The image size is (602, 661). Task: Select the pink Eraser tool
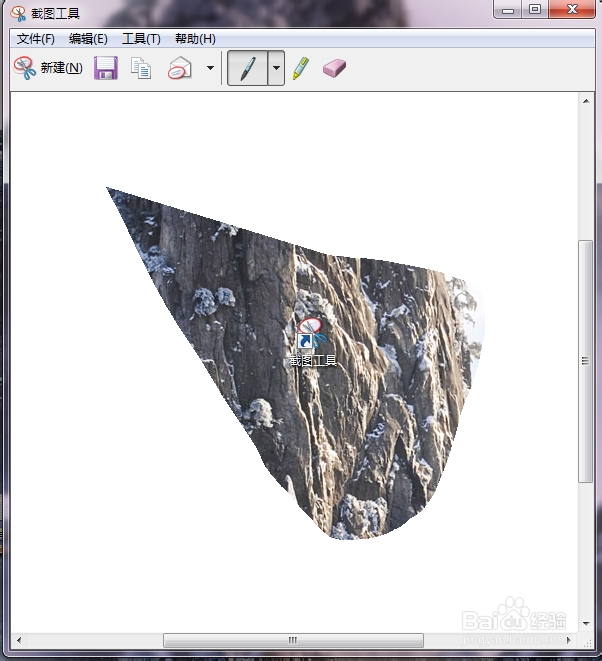[334, 68]
